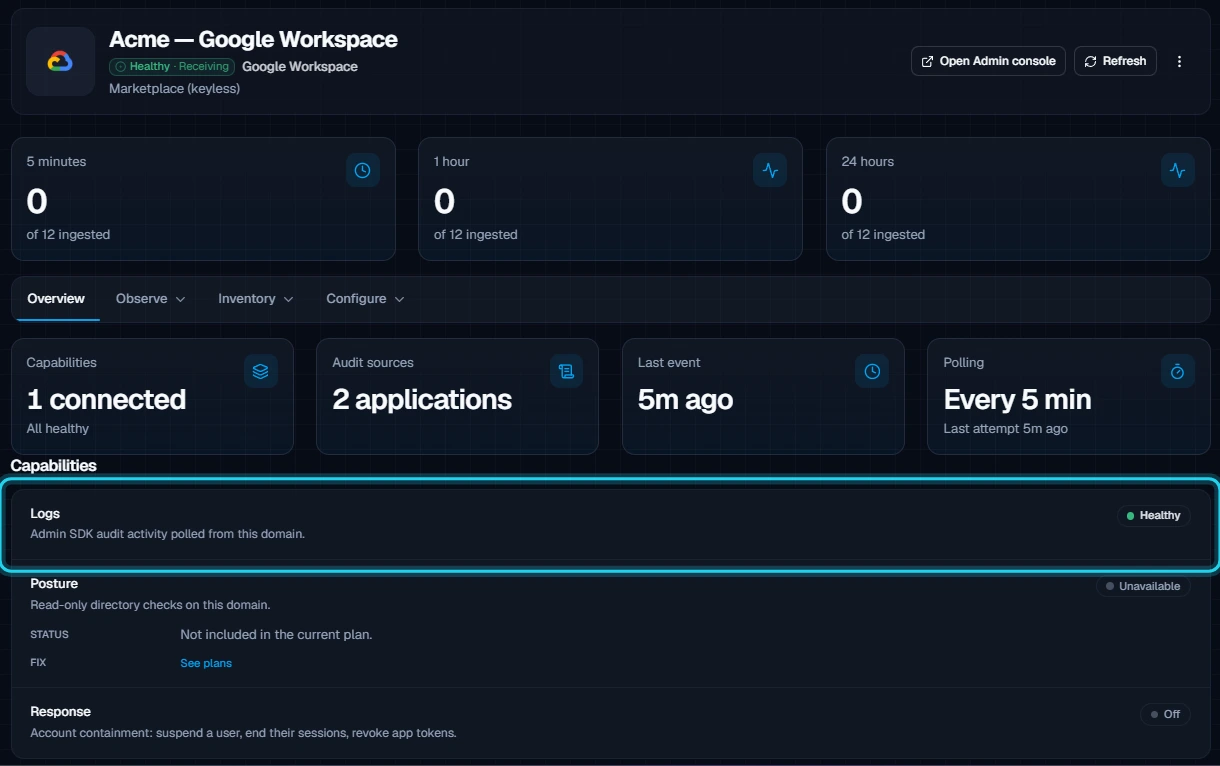Click the Capabilities section heading
Viewport: 1220px width, 766px height.
coord(53,466)
